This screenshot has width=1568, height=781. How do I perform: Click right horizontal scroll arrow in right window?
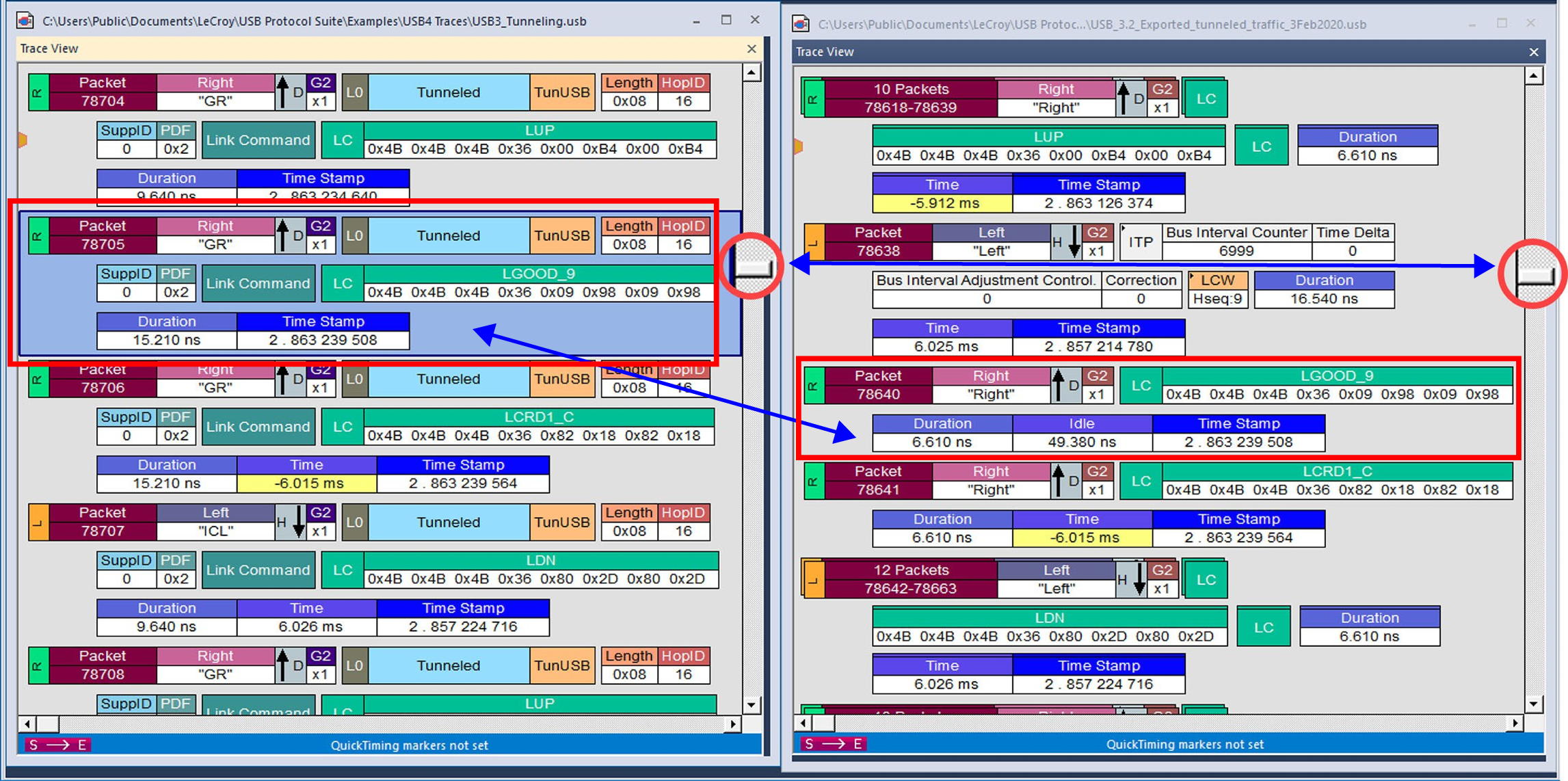[x=1515, y=722]
